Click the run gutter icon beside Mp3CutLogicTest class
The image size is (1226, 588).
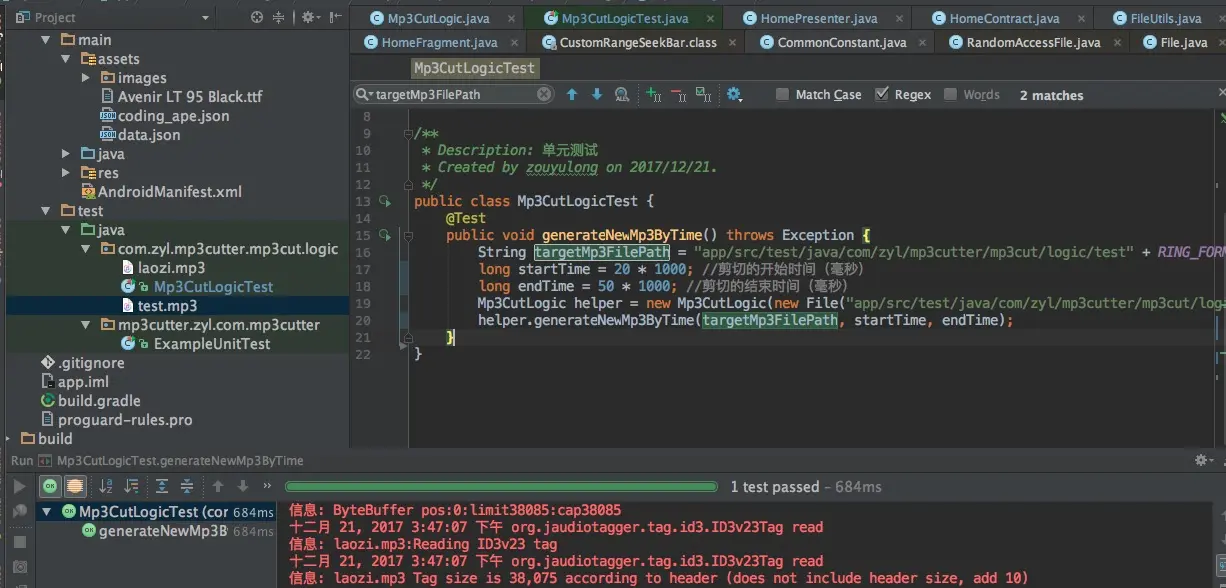tap(384, 201)
